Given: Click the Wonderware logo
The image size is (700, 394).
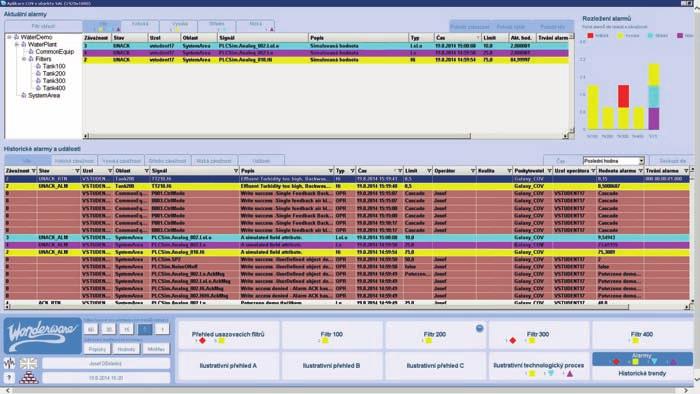Looking at the screenshot, I should [43, 336].
